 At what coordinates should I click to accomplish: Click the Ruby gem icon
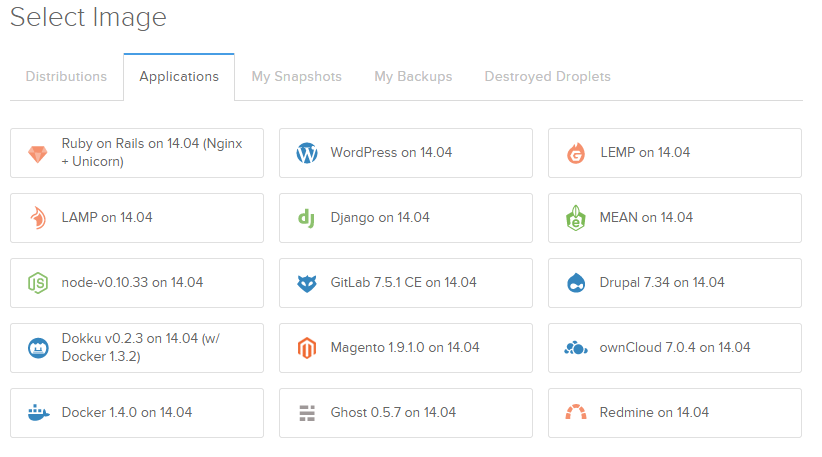(38, 154)
